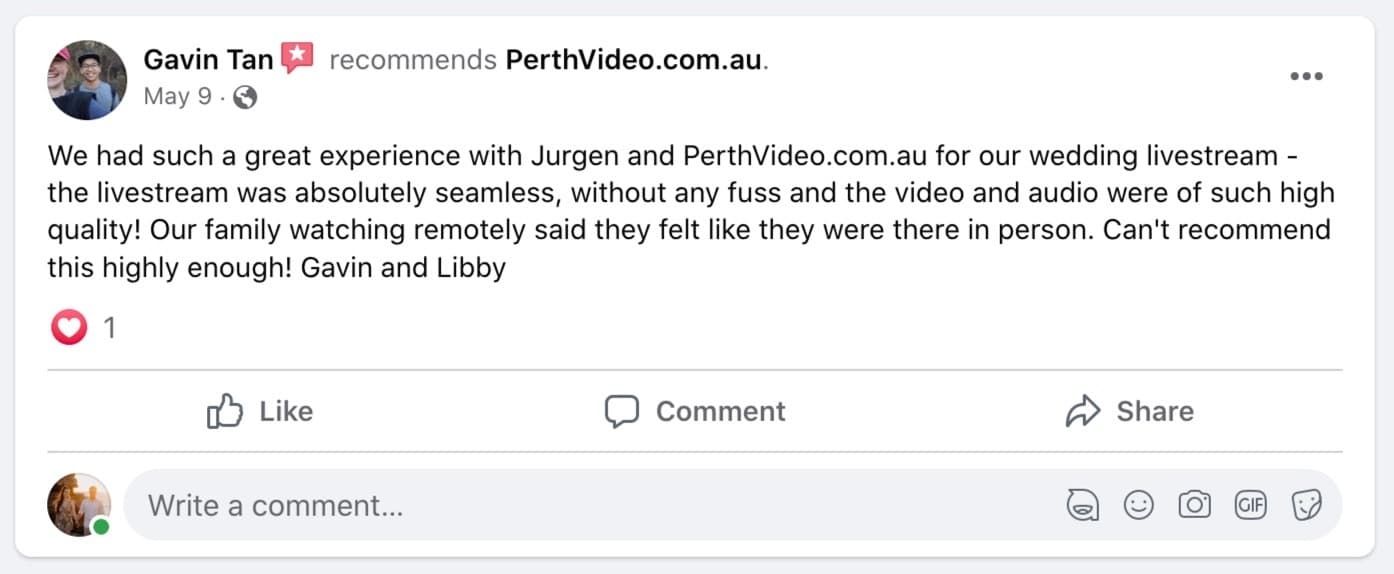
Task: Click the Like thumbs-up button
Action: pos(260,411)
